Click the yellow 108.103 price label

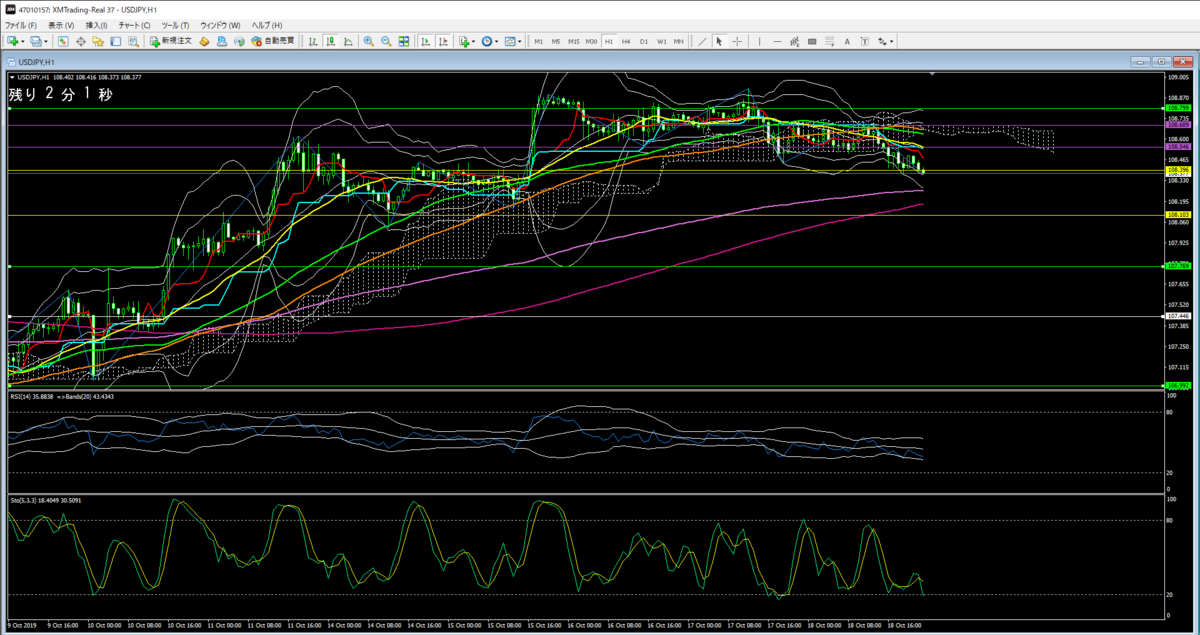coord(1178,215)
